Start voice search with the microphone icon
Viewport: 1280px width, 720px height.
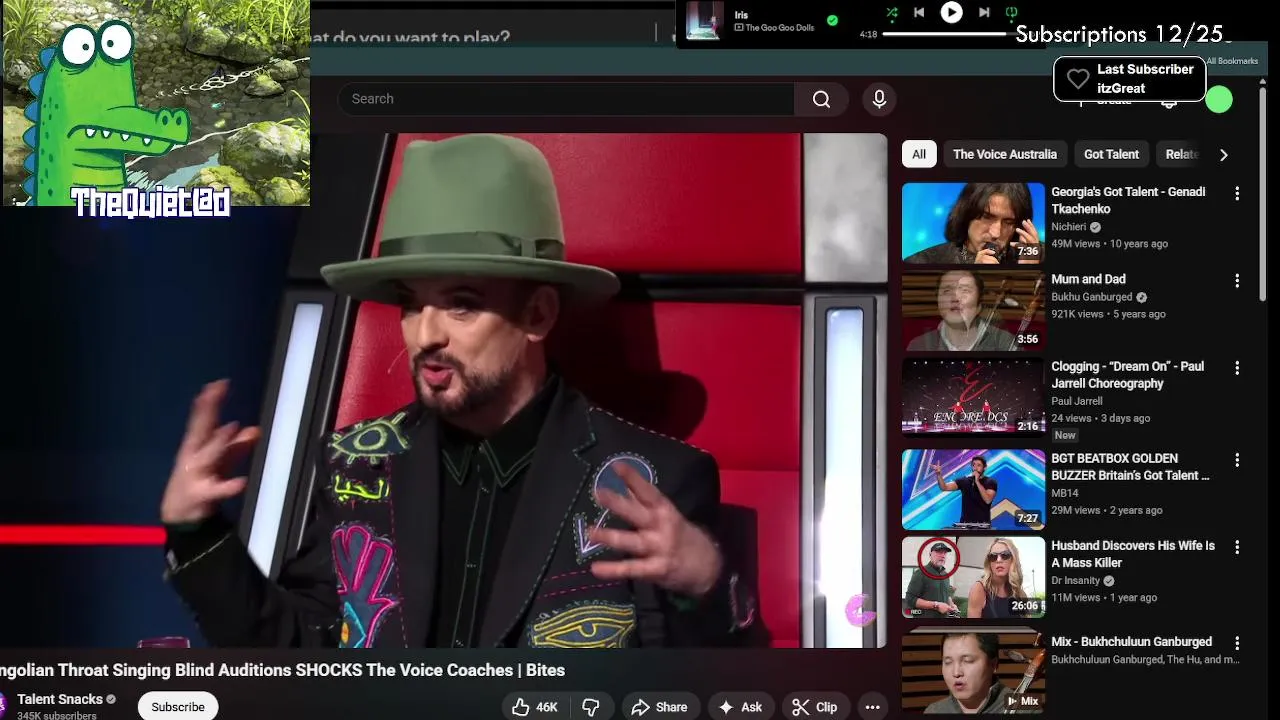(879, 99)
